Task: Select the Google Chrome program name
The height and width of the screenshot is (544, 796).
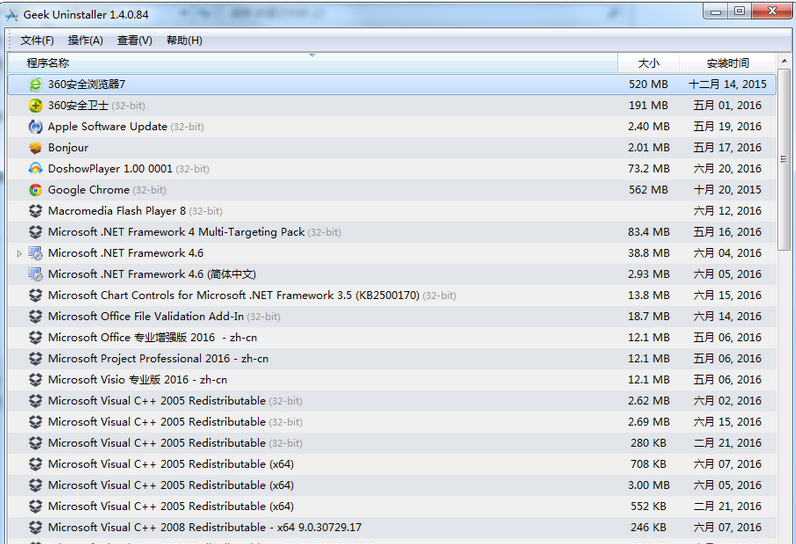Action: click(88, 190)
